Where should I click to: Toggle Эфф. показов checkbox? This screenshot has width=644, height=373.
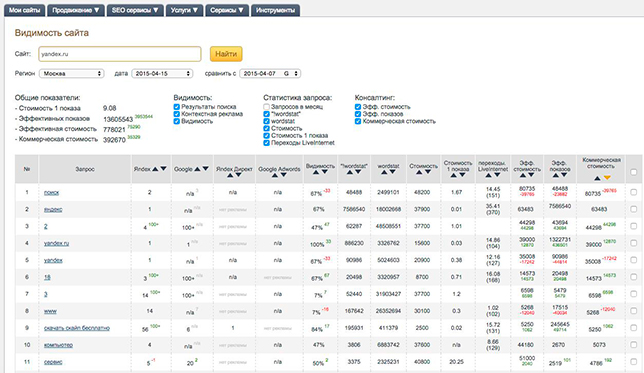[x=358, y=114]
